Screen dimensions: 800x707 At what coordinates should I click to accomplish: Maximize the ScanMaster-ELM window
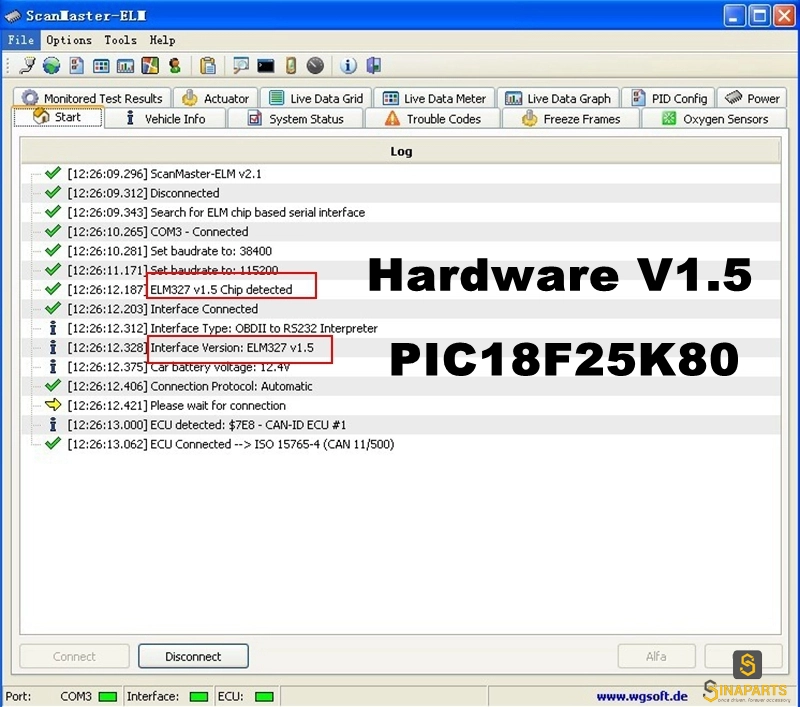click(x=759, y=16)
